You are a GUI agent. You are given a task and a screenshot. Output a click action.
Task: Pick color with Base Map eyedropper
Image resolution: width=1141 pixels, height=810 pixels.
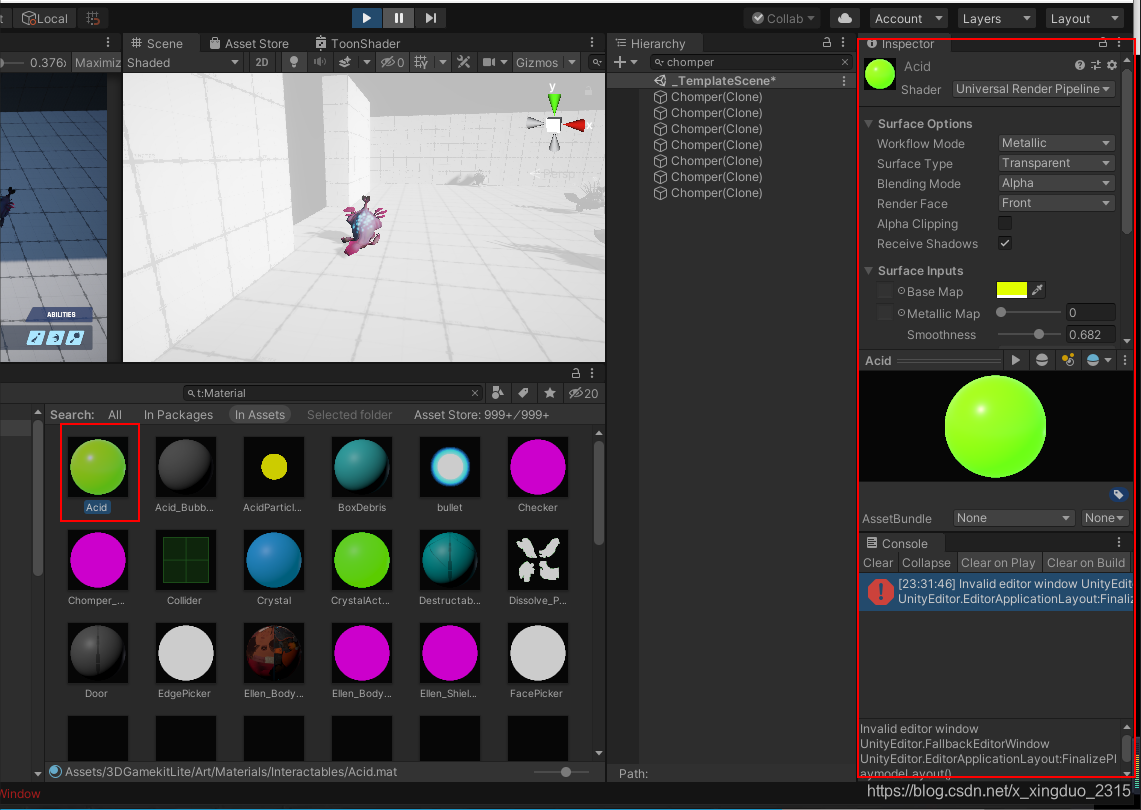click(x=1037, y=290)
